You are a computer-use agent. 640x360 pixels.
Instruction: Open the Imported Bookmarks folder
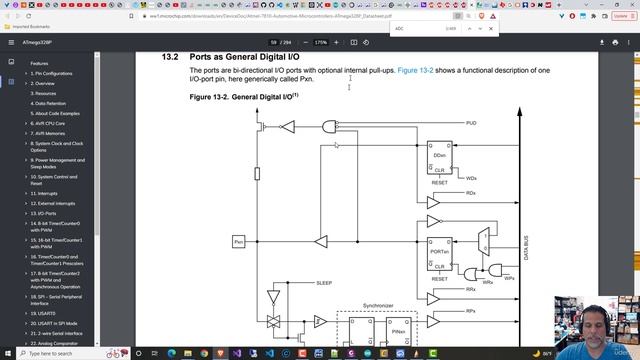(x=27, y=27)
